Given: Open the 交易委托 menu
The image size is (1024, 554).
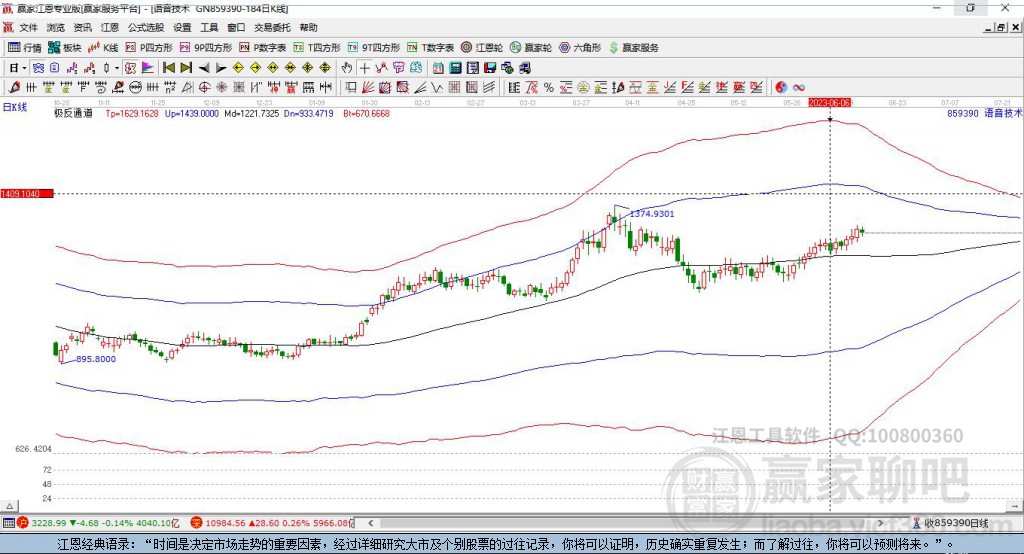Looking at the screenshot, I should tap(272, 27).
